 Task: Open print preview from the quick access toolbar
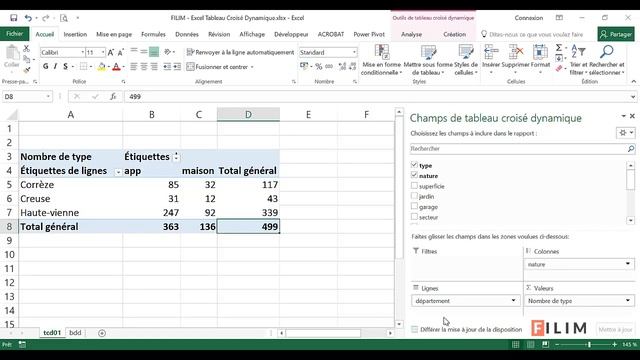64,18
